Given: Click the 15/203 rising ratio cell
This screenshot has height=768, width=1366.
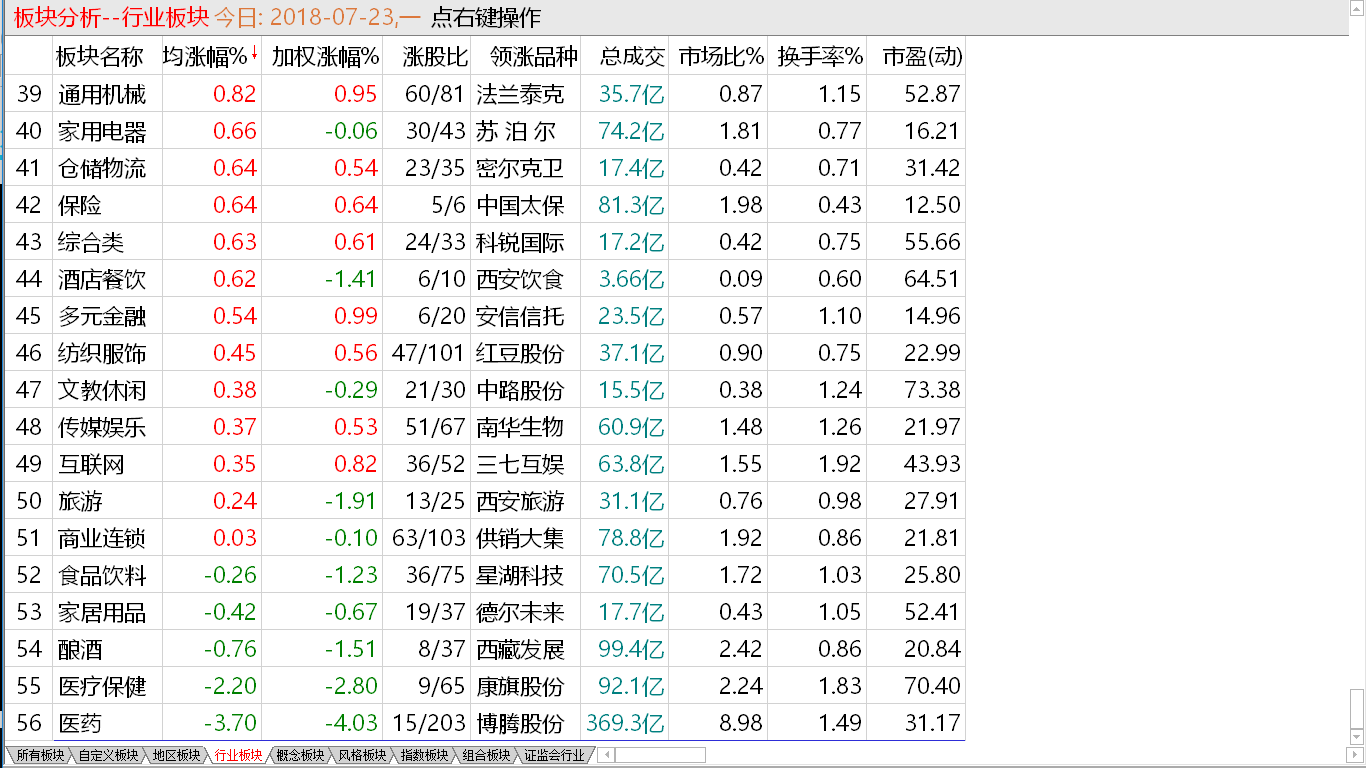Looking at the screenshot, I should 429,723.
